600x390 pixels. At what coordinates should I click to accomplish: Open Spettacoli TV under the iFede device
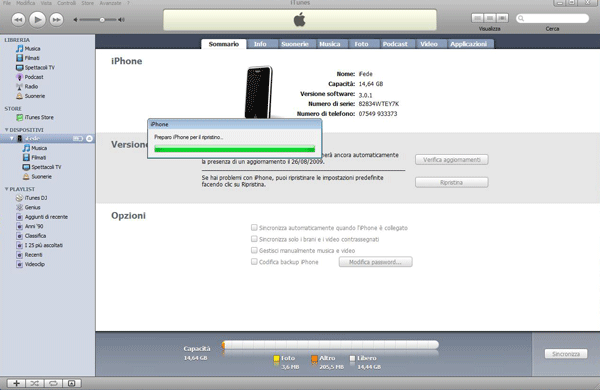pos(42,167)
